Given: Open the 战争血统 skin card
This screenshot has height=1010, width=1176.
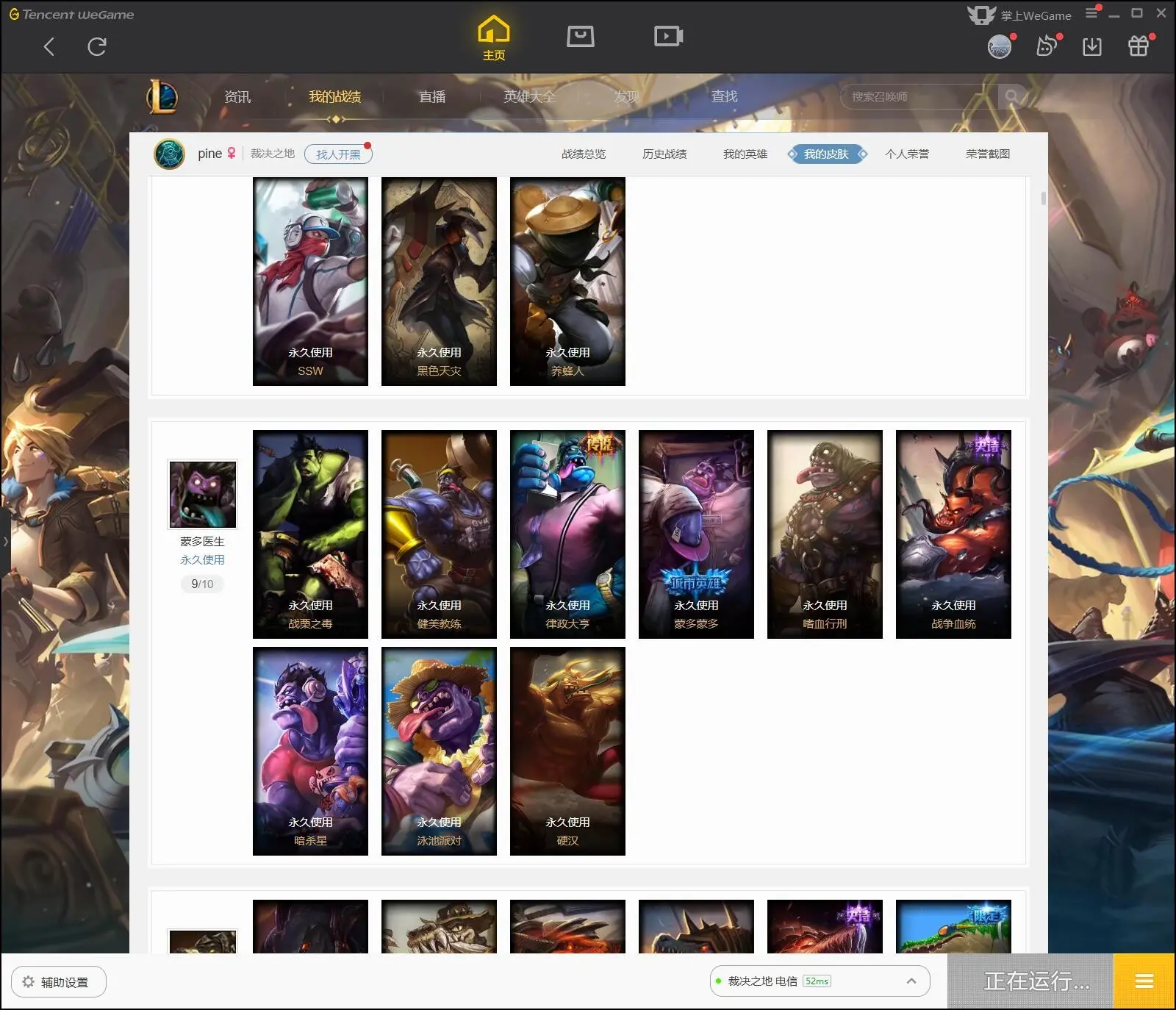Looking at the screenshot, I should coord(953,534).
